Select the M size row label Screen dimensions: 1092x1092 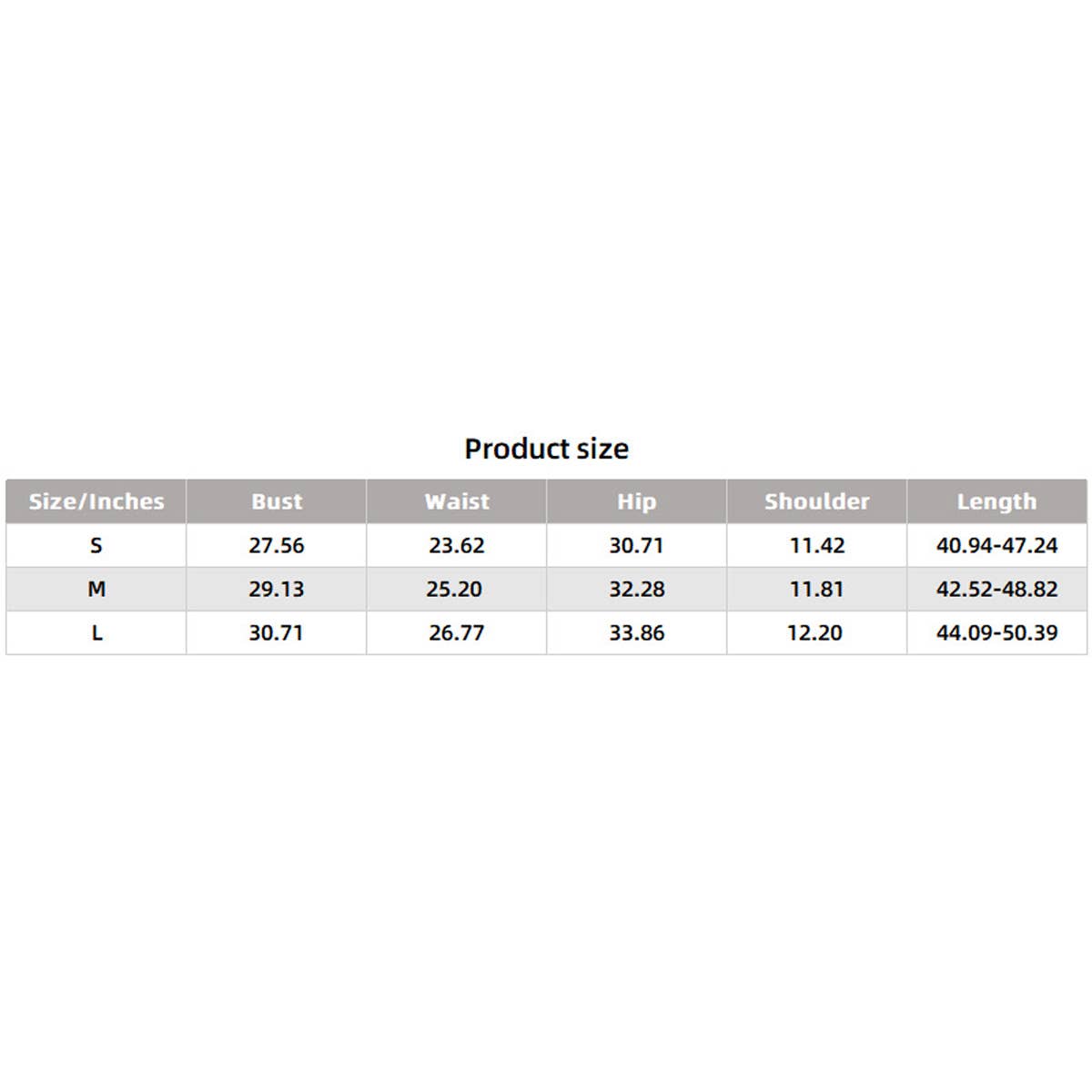point(96,589)
